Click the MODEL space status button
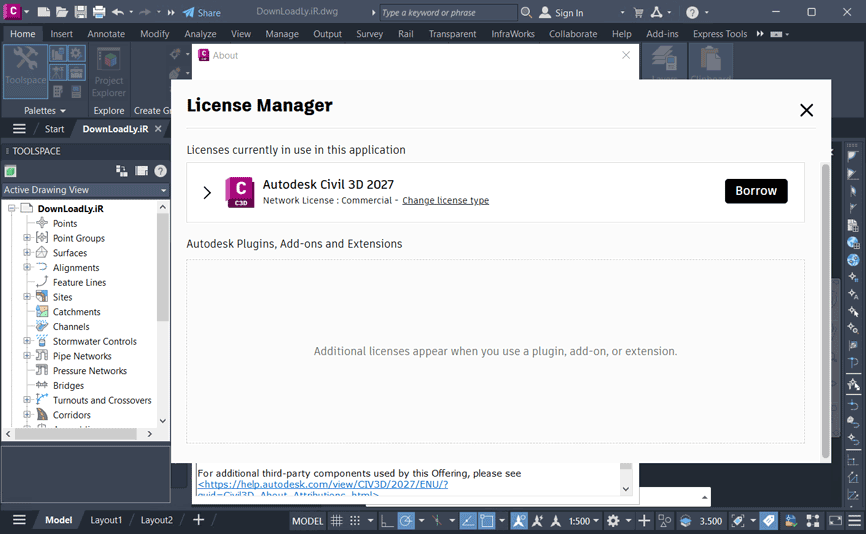This screenshot has height=534, width=866. point(307,521)
